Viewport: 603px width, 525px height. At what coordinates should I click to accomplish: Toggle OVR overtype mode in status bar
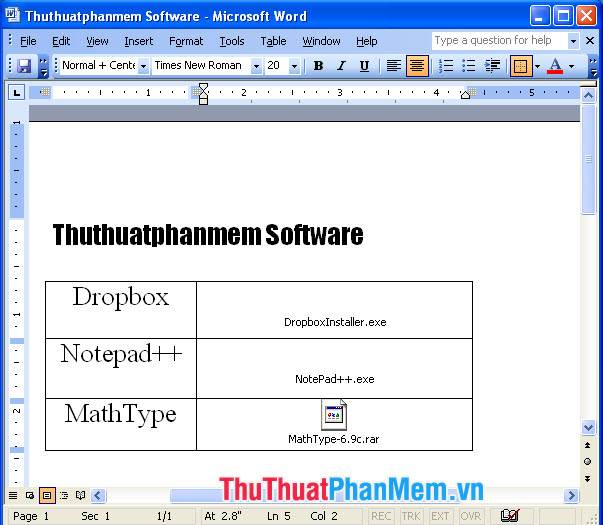pos(470,516)
